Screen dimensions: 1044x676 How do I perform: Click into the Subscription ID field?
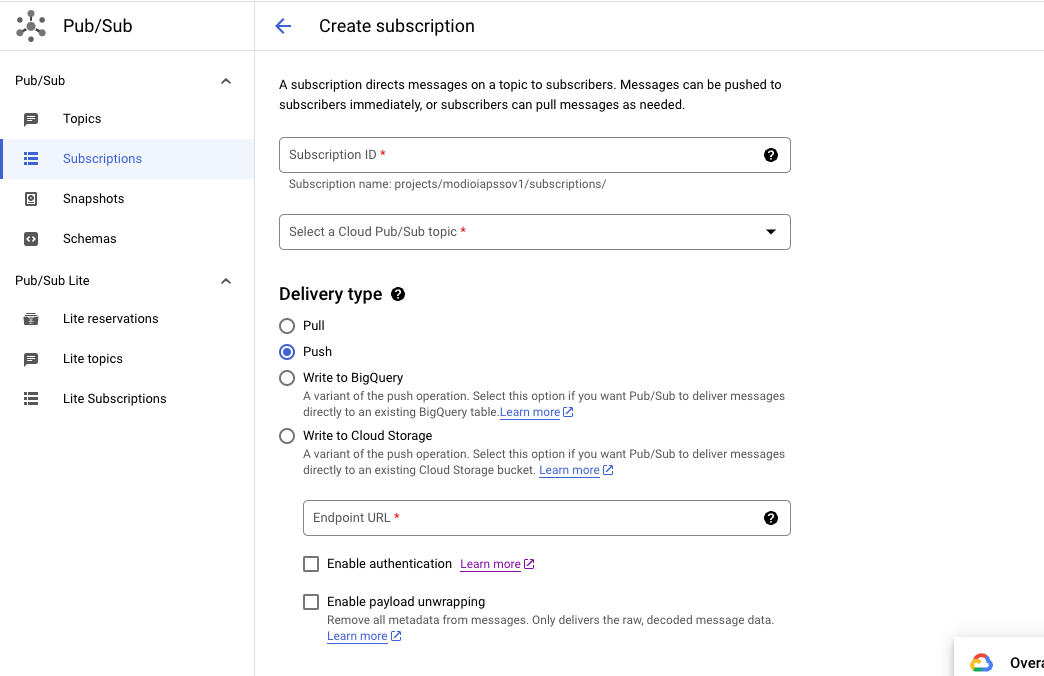pyautogui.click(x=535, y=155)
